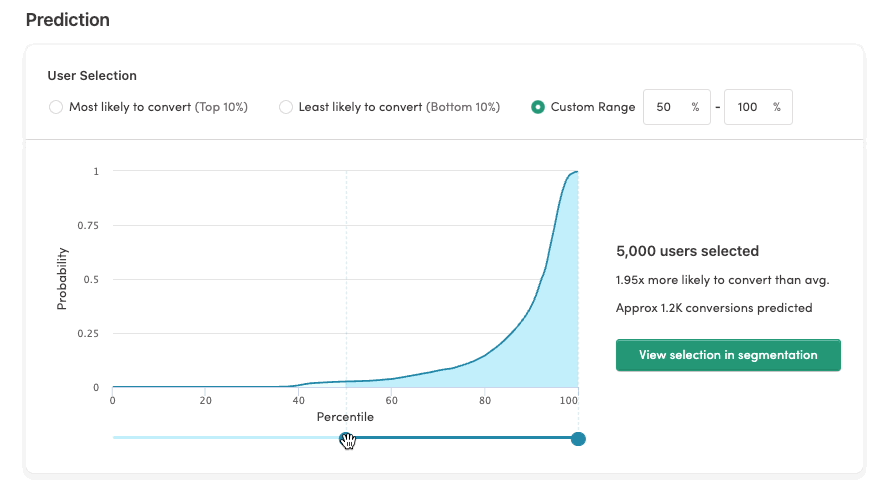The image size is (882, 492).
Task: Click the light unselected slider track portion
Action: [x=226, y=437]
